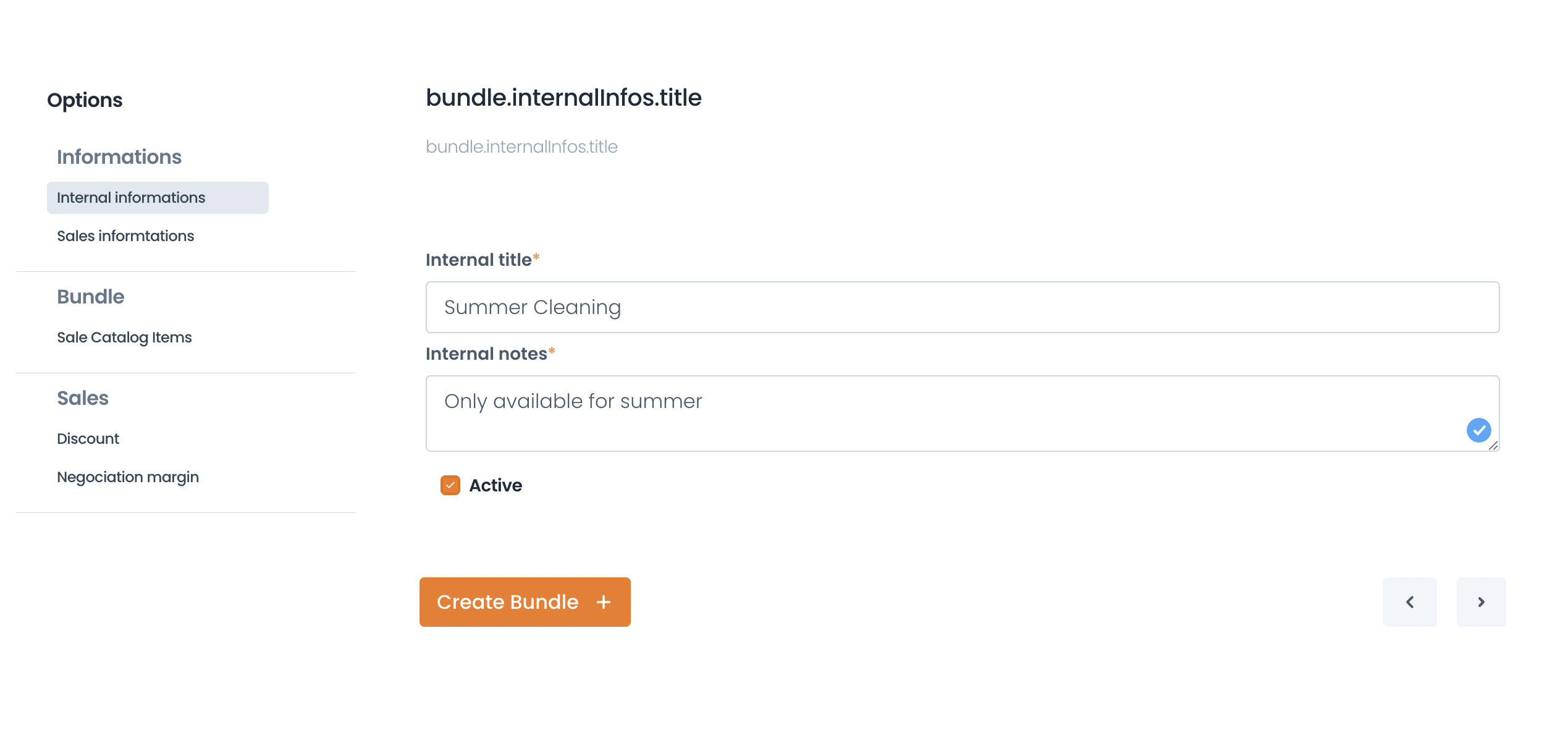Open Sales informtations section

[x=125, y=236]
